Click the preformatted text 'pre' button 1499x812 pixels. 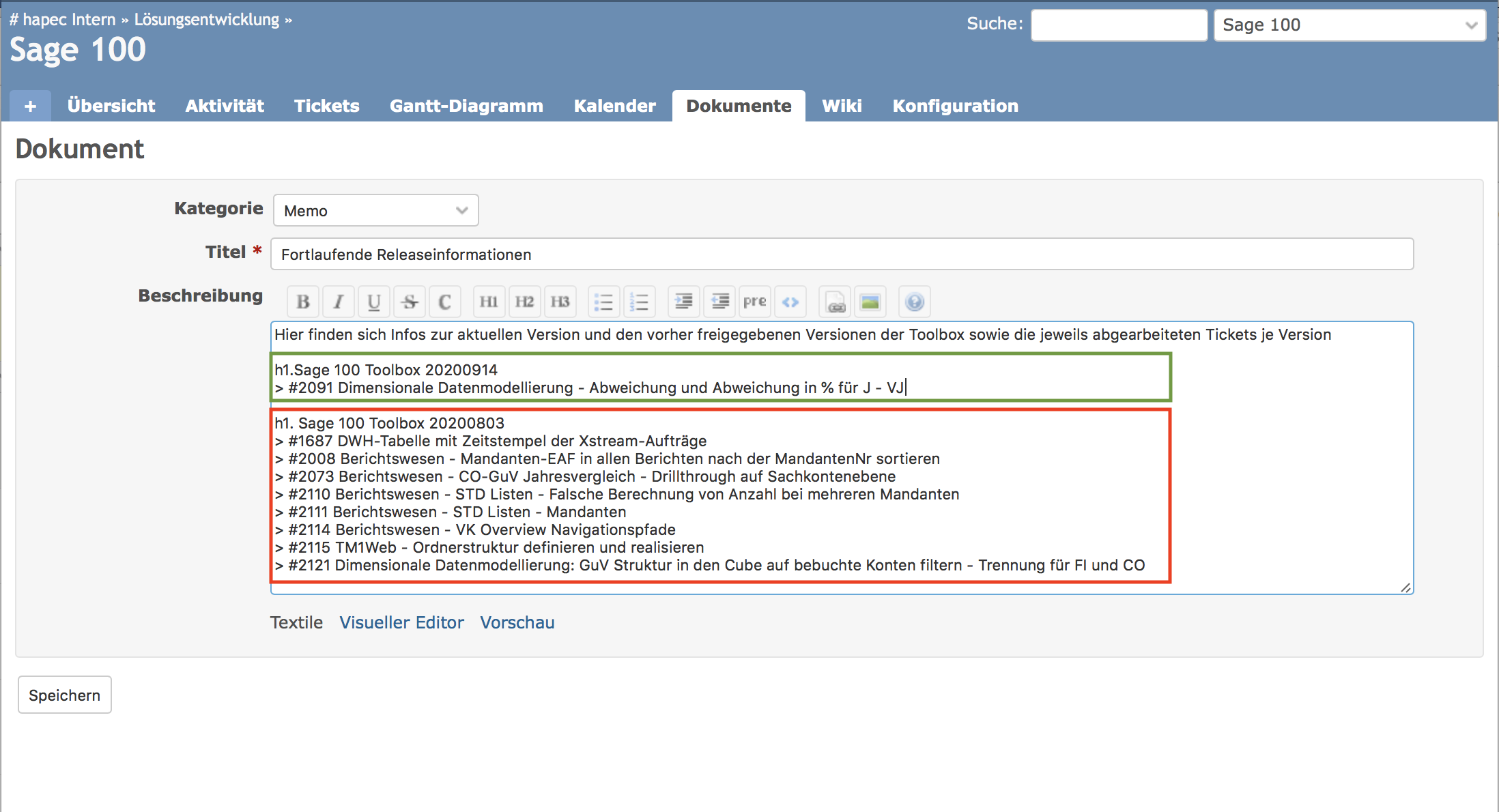point(754,302)
